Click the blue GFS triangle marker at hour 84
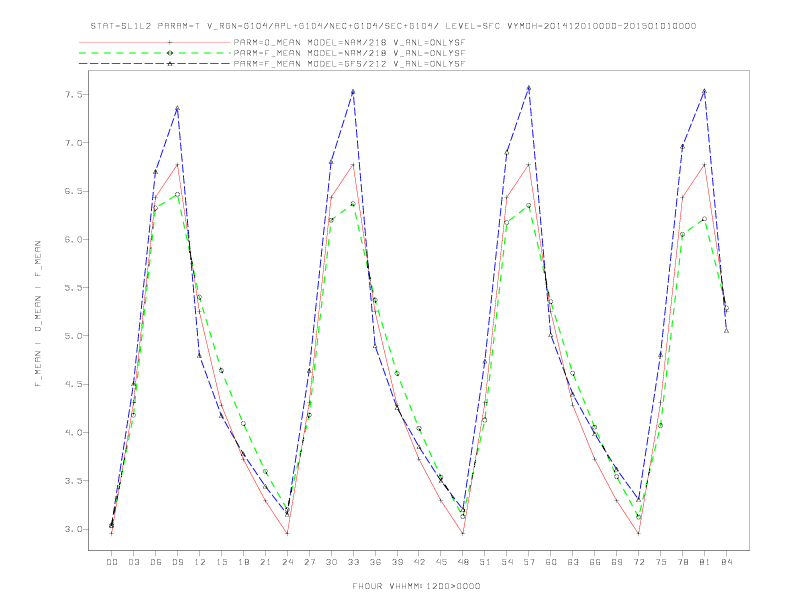This screenshot has height=612, width=792. pyautogui.click(x=726, y=331)
